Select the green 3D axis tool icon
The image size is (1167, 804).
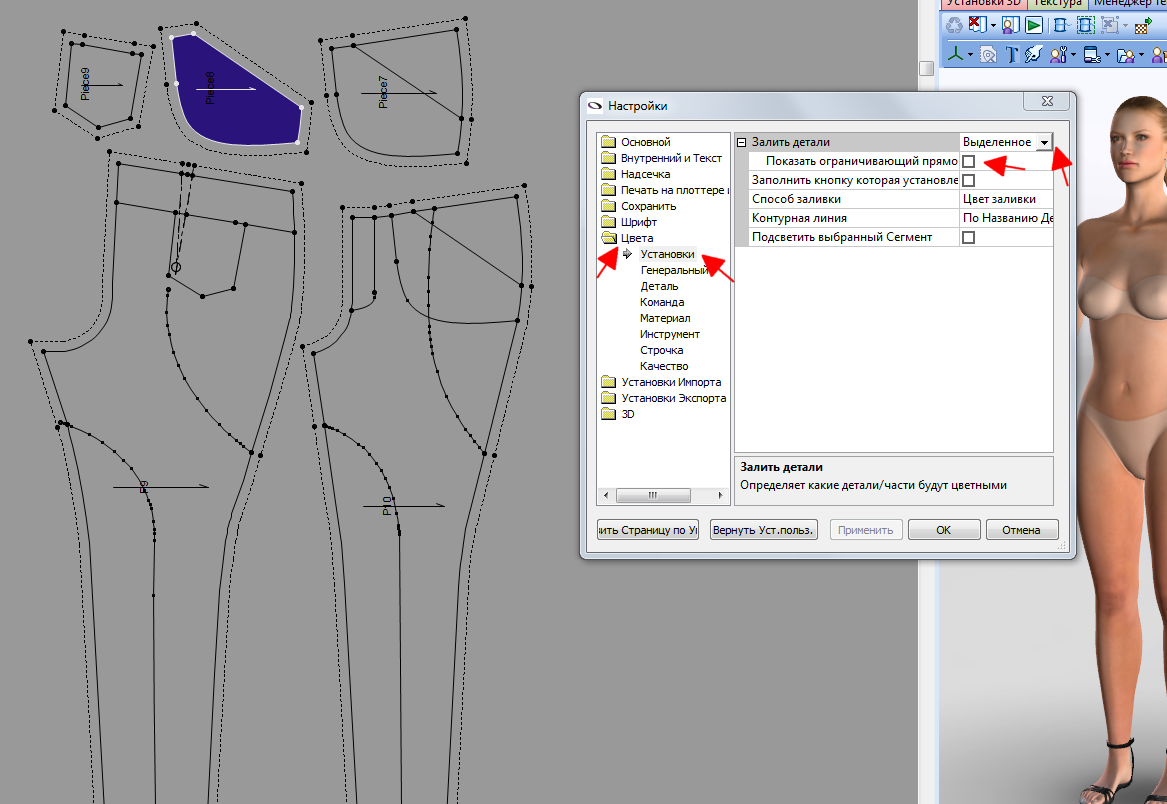pyautogui.click(x=957, y=55)
